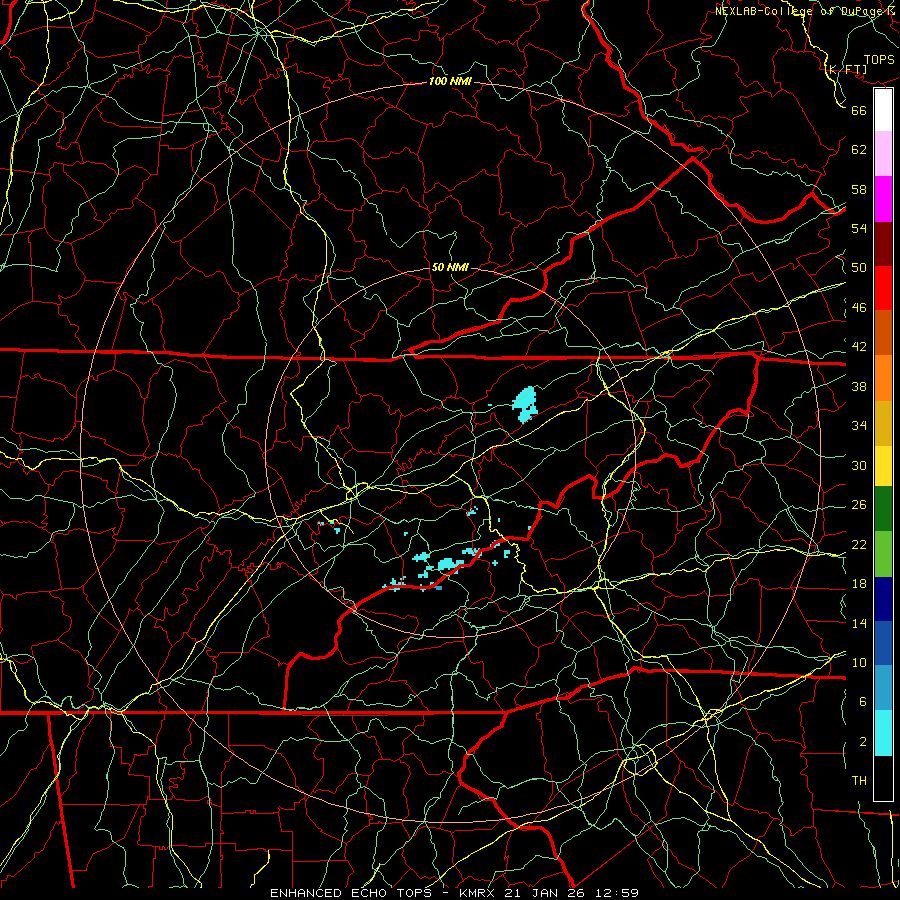The height and width of the screenshot is (900, 900).
Task: Click the legend value "30"
Action: (859, 465)
